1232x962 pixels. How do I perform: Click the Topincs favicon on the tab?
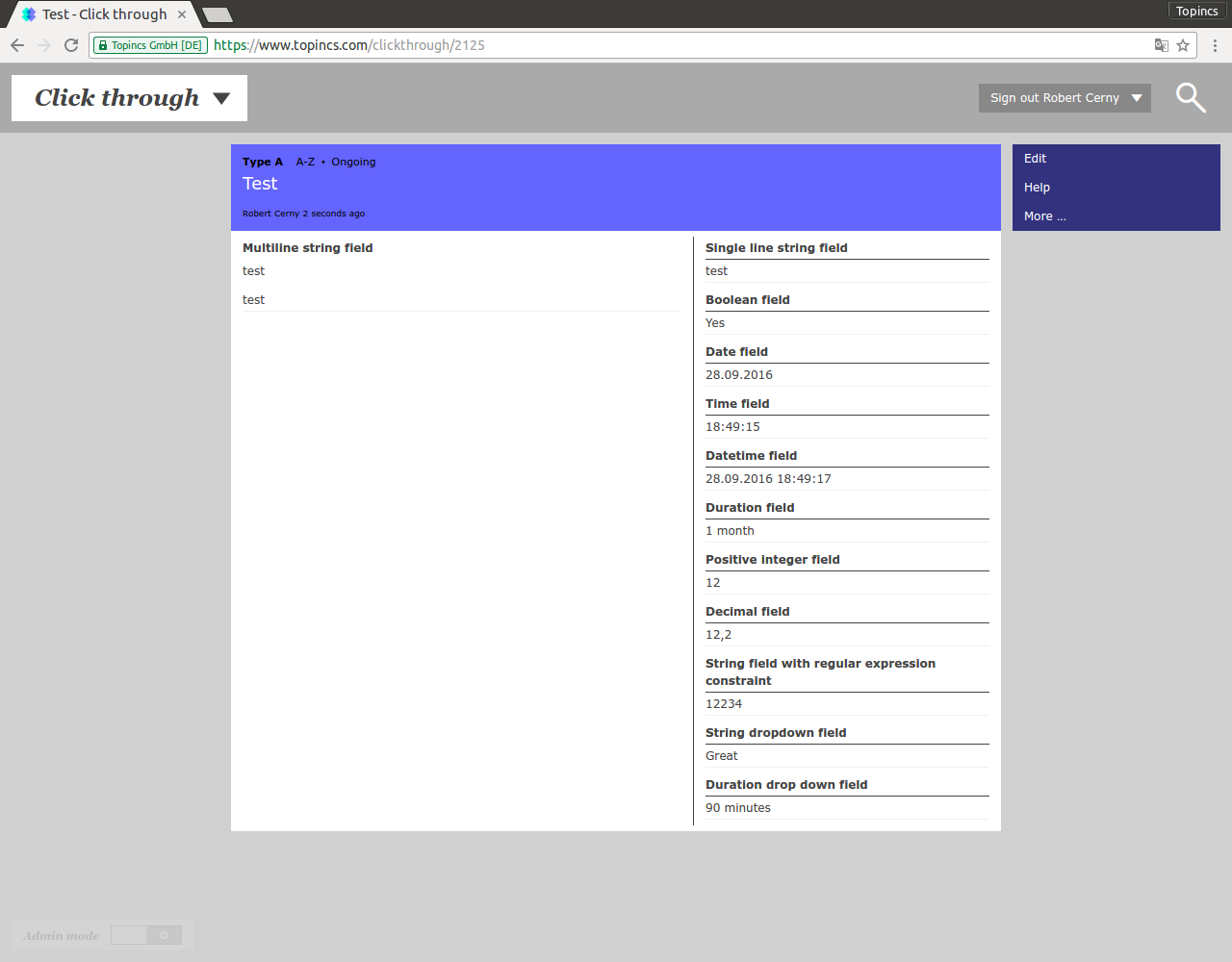click(29, 14)
